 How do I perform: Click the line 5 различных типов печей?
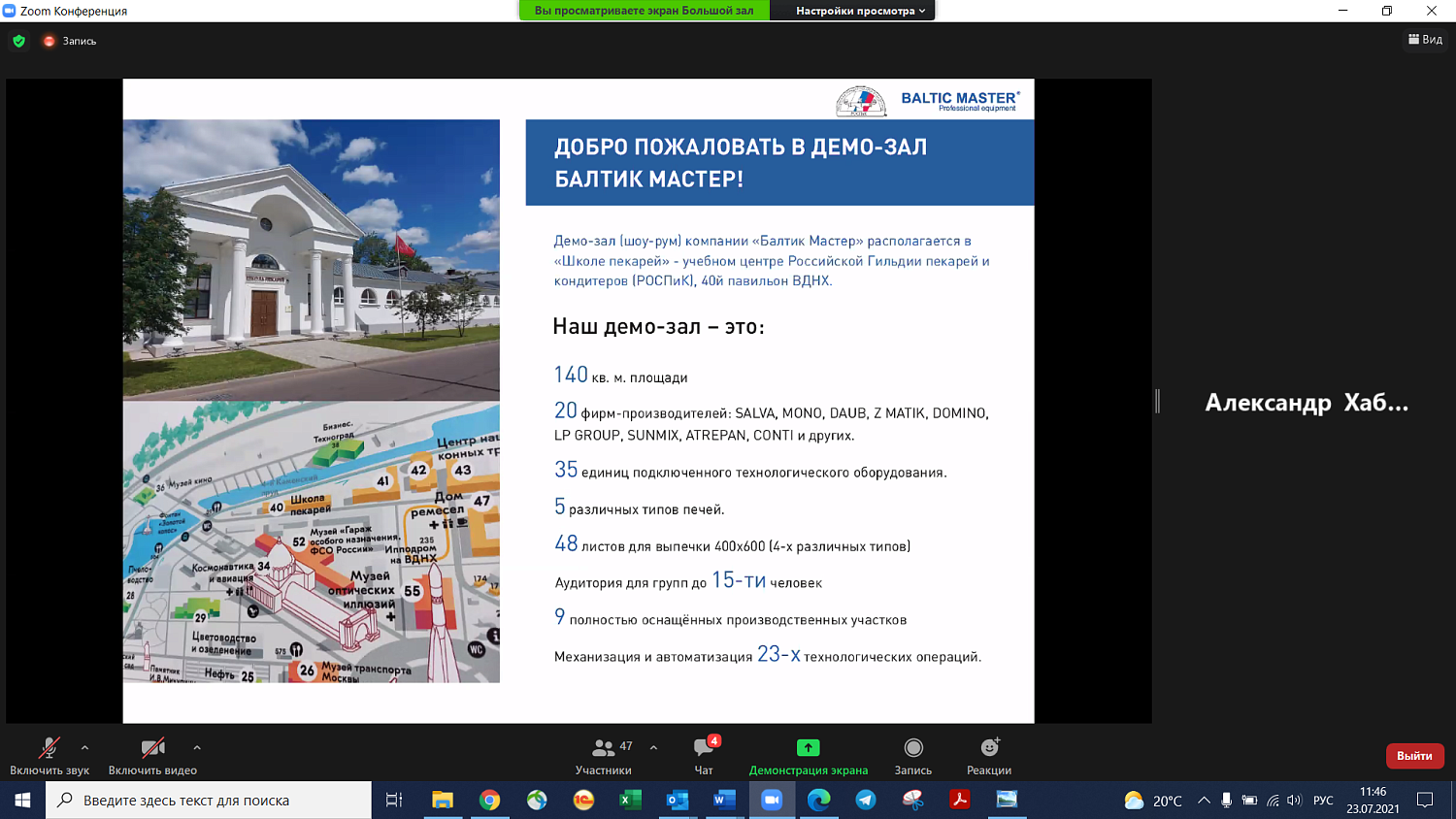pos(639,508)
